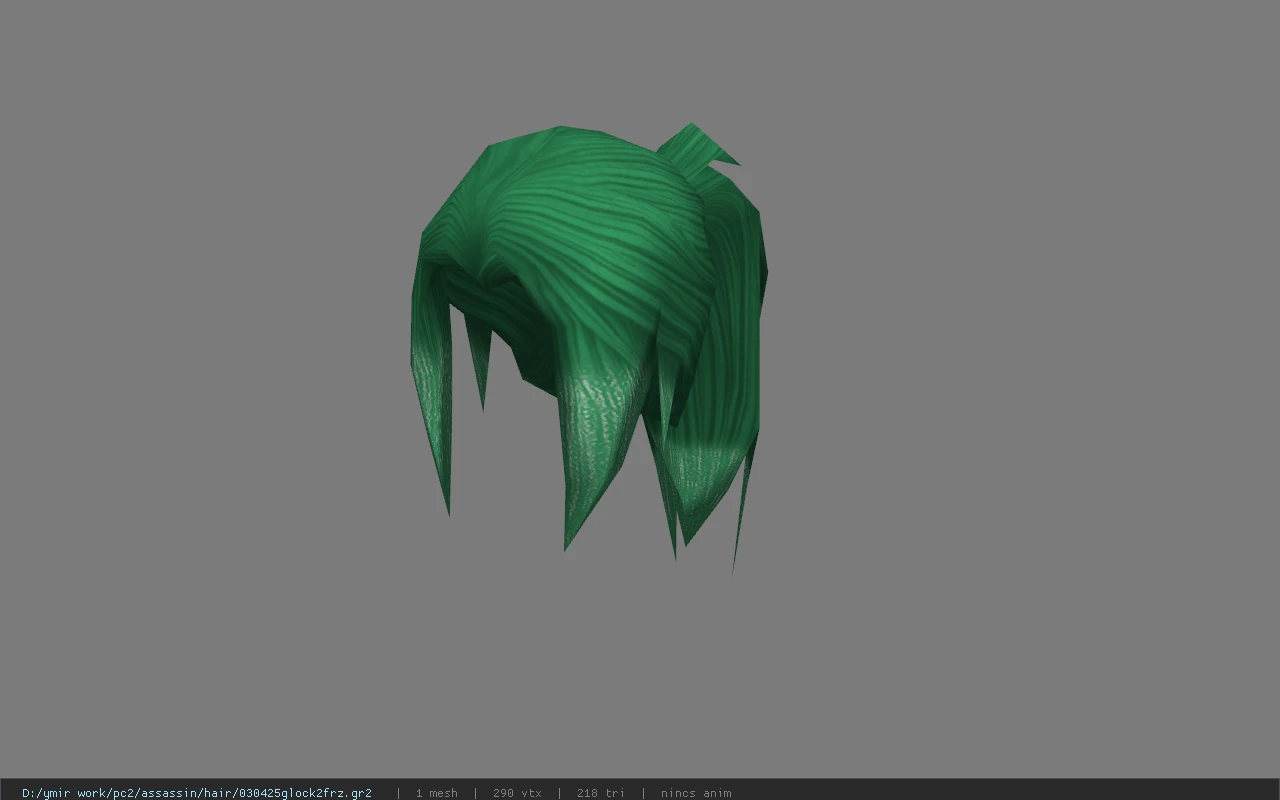Click the 'nincs anim' status entry
Viewport: 1280px width, 800px height.
click(696, 793)
